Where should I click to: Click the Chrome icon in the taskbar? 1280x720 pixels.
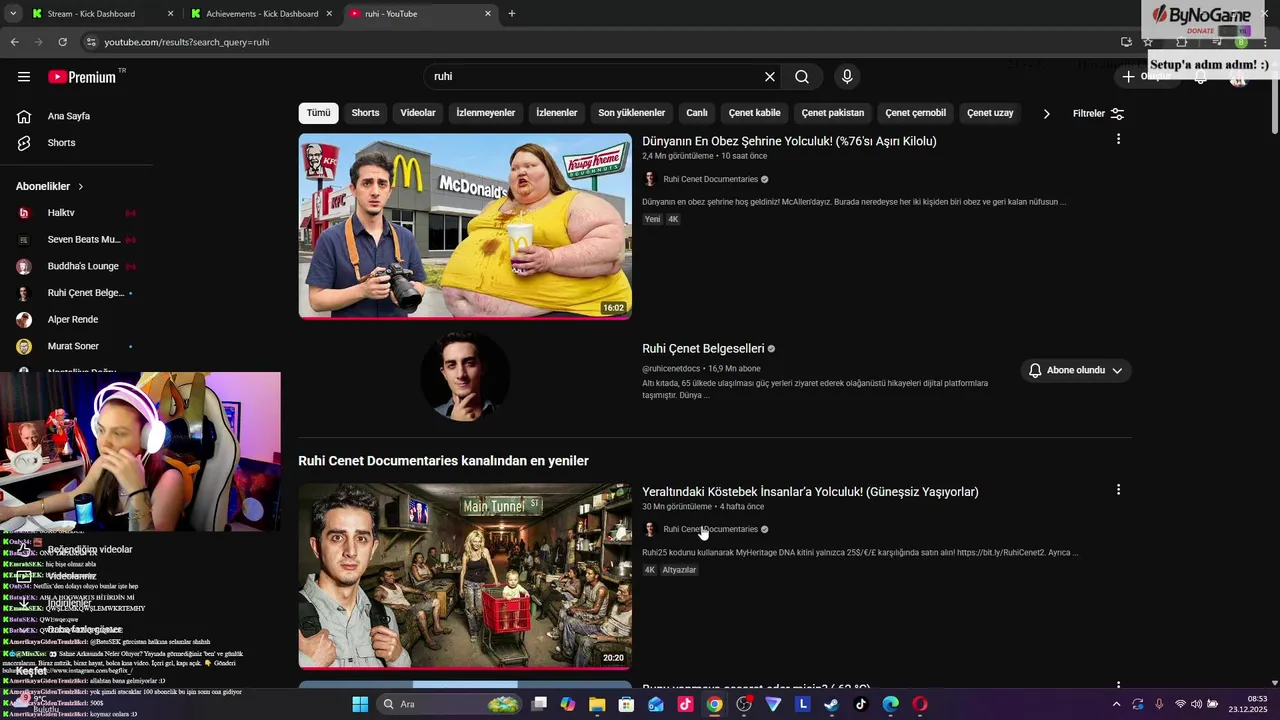point(714,704)
